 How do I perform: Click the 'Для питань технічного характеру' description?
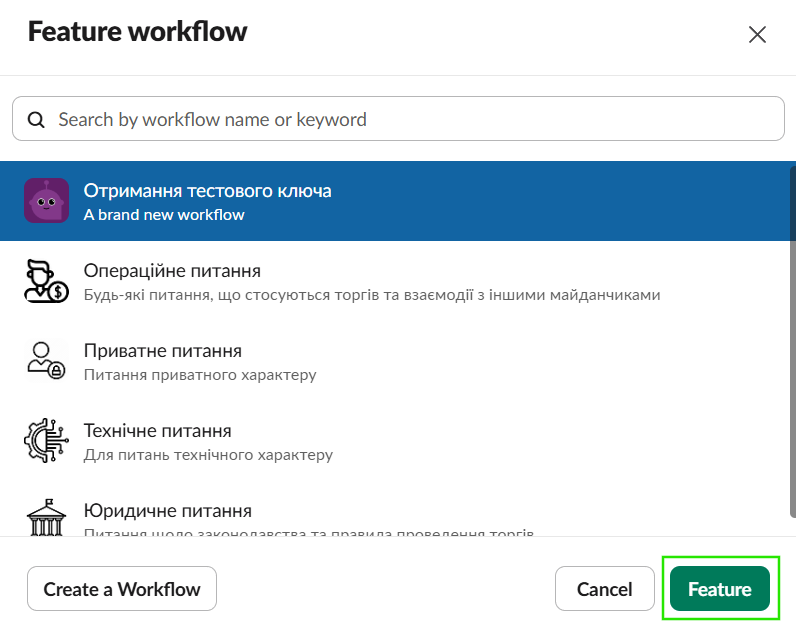(x=208, y=455)
